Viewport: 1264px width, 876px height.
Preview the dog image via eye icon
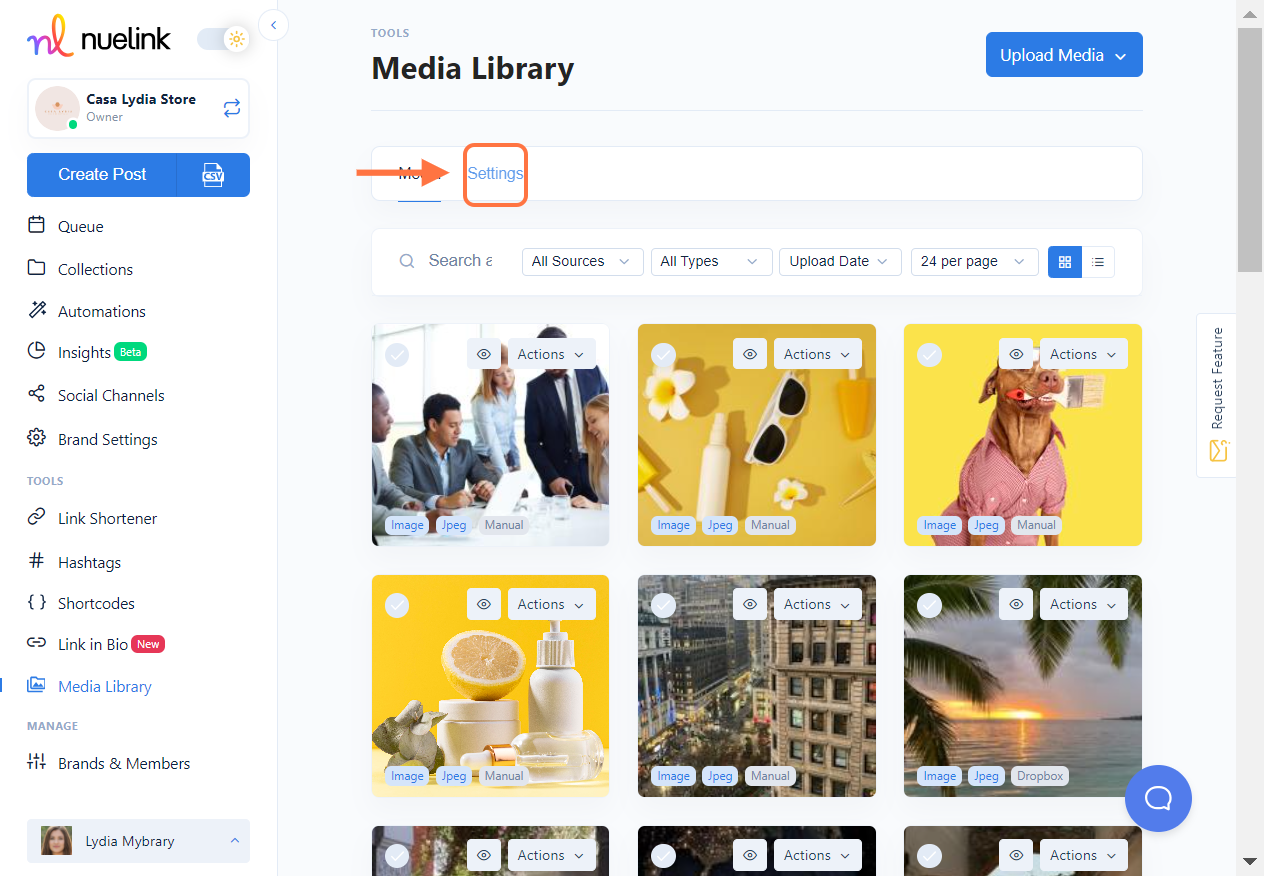1016,354
